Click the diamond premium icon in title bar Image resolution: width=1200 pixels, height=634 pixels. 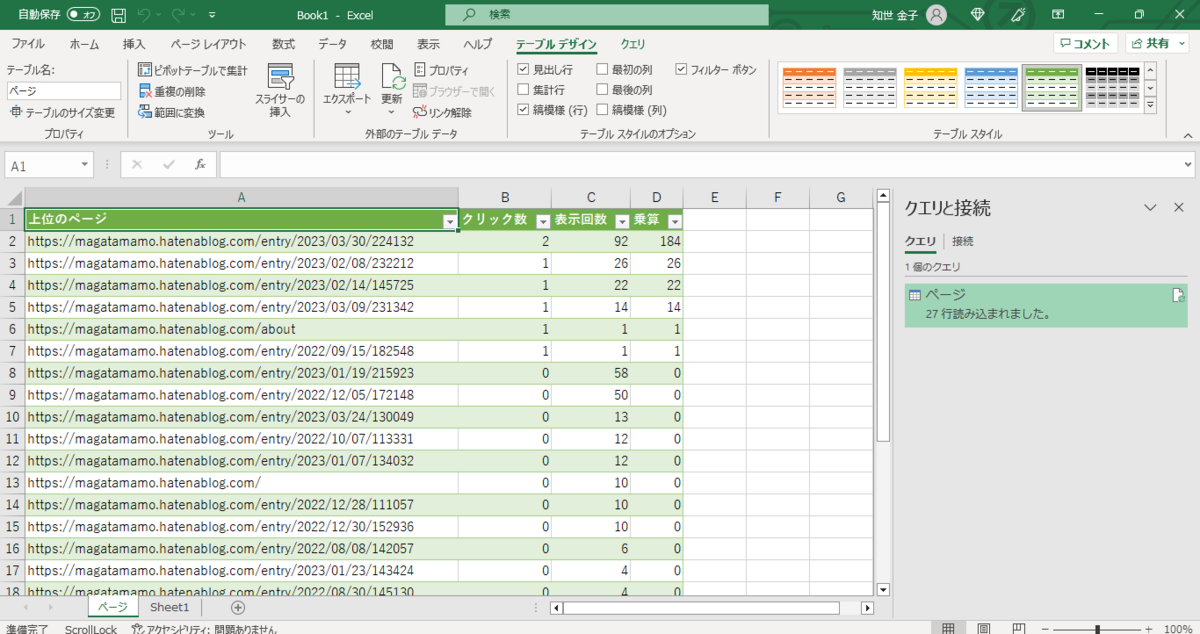pos(977,15)
